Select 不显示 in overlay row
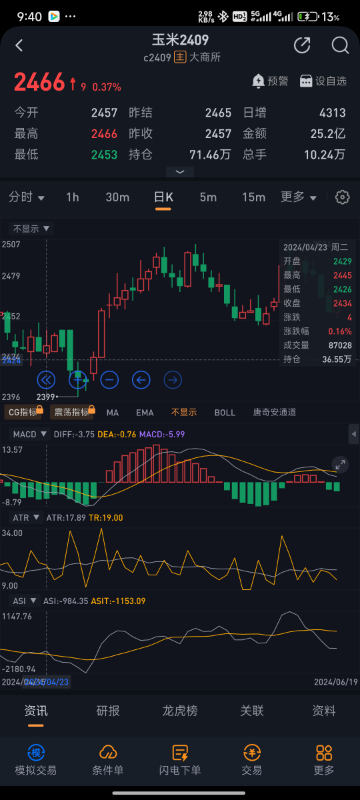The width and height of the screenshot is (360, 800). [184, 412]
